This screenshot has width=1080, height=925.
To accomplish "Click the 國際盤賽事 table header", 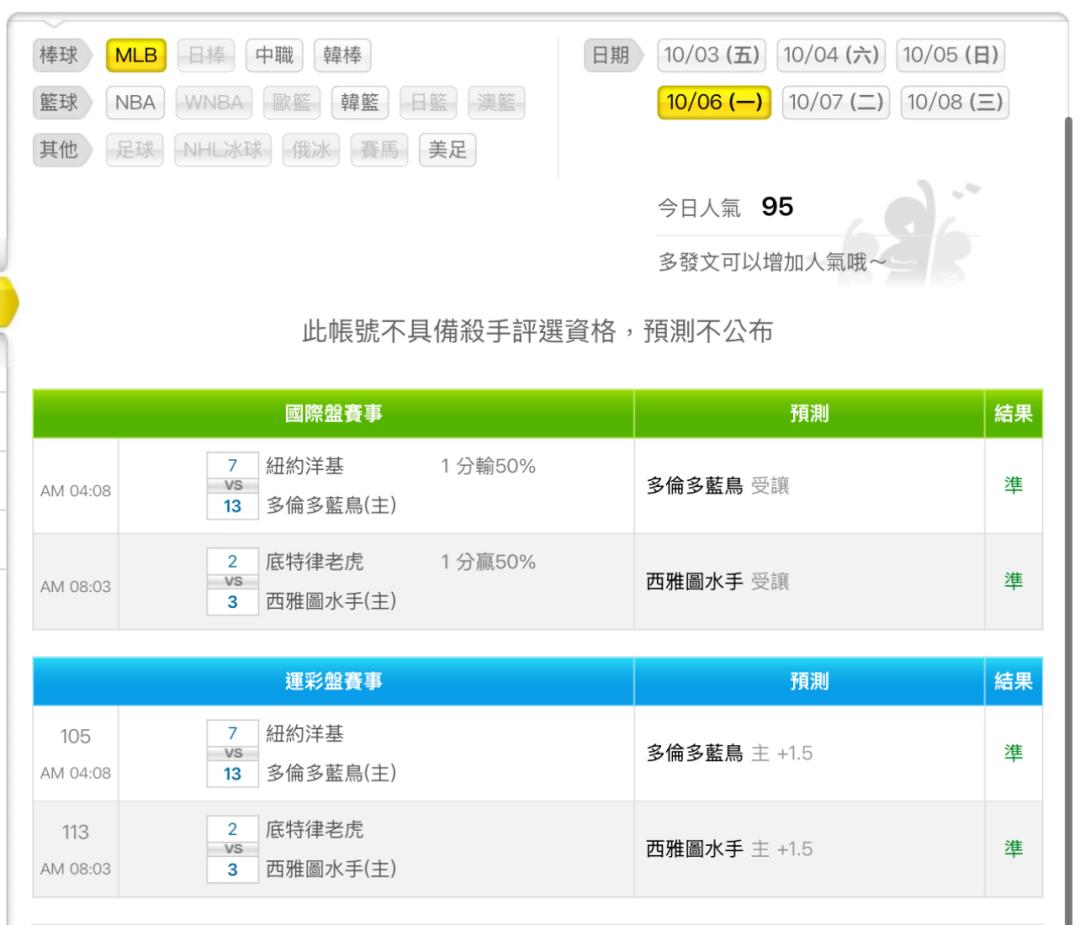I will coord(333,414).
